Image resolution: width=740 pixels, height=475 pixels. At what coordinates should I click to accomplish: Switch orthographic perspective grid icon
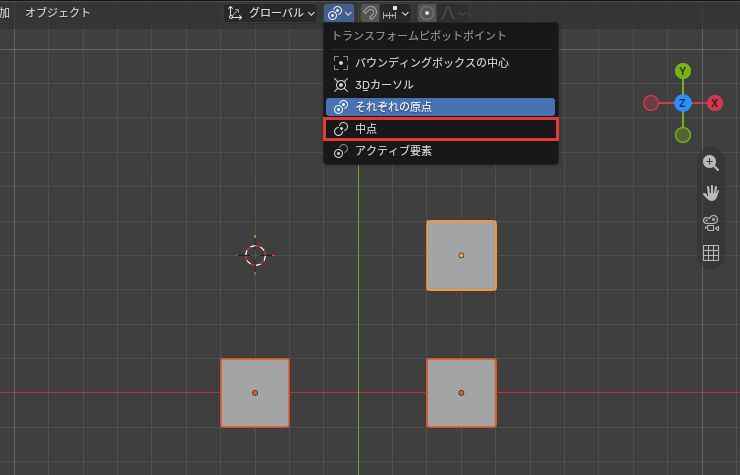[x=711, y=253]
